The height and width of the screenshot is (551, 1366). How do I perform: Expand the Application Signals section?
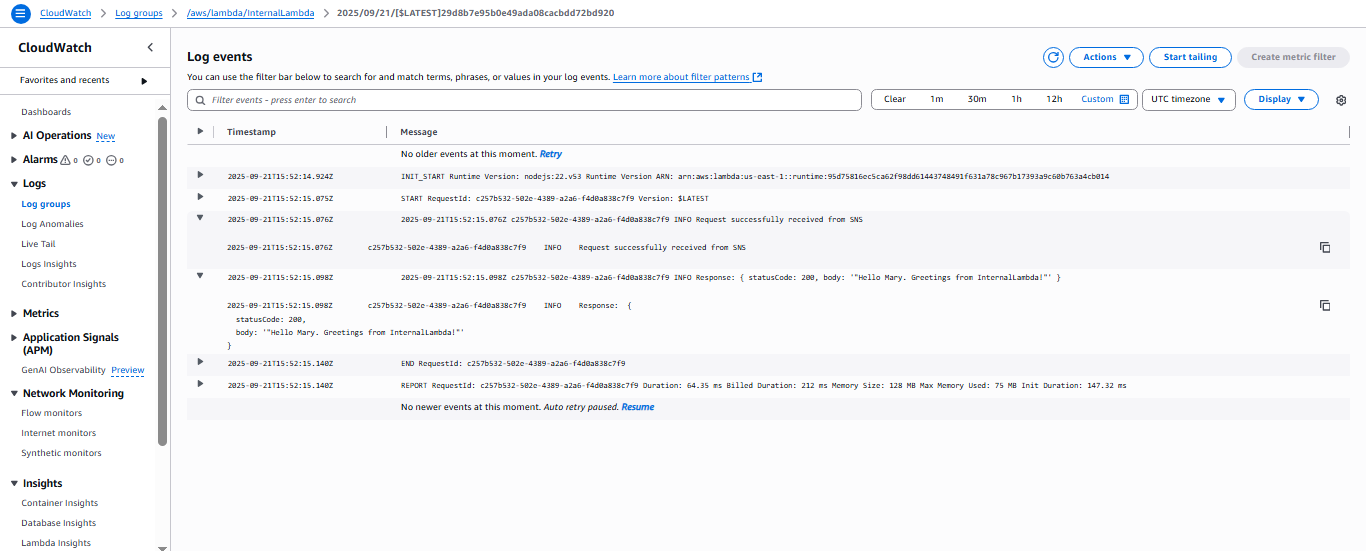click(x=13, y=338)
